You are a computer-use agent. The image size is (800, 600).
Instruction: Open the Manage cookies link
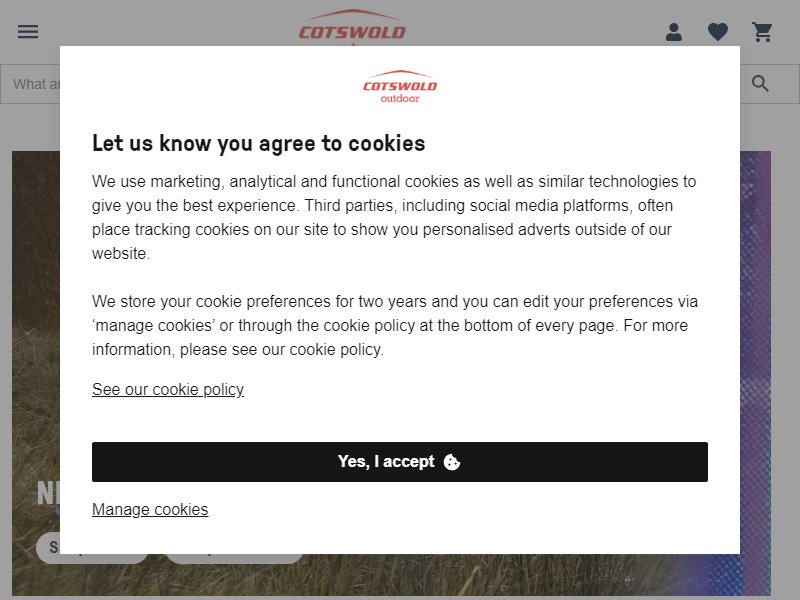coord(150,509)
